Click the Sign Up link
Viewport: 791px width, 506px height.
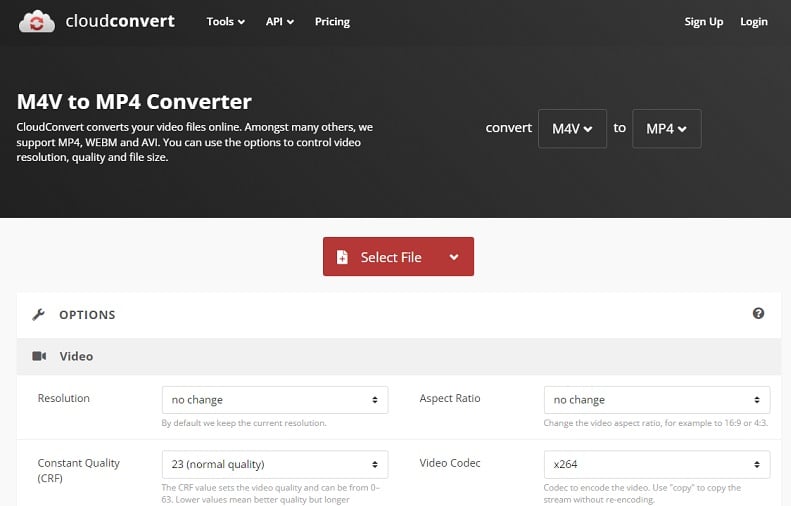(704, 22)
